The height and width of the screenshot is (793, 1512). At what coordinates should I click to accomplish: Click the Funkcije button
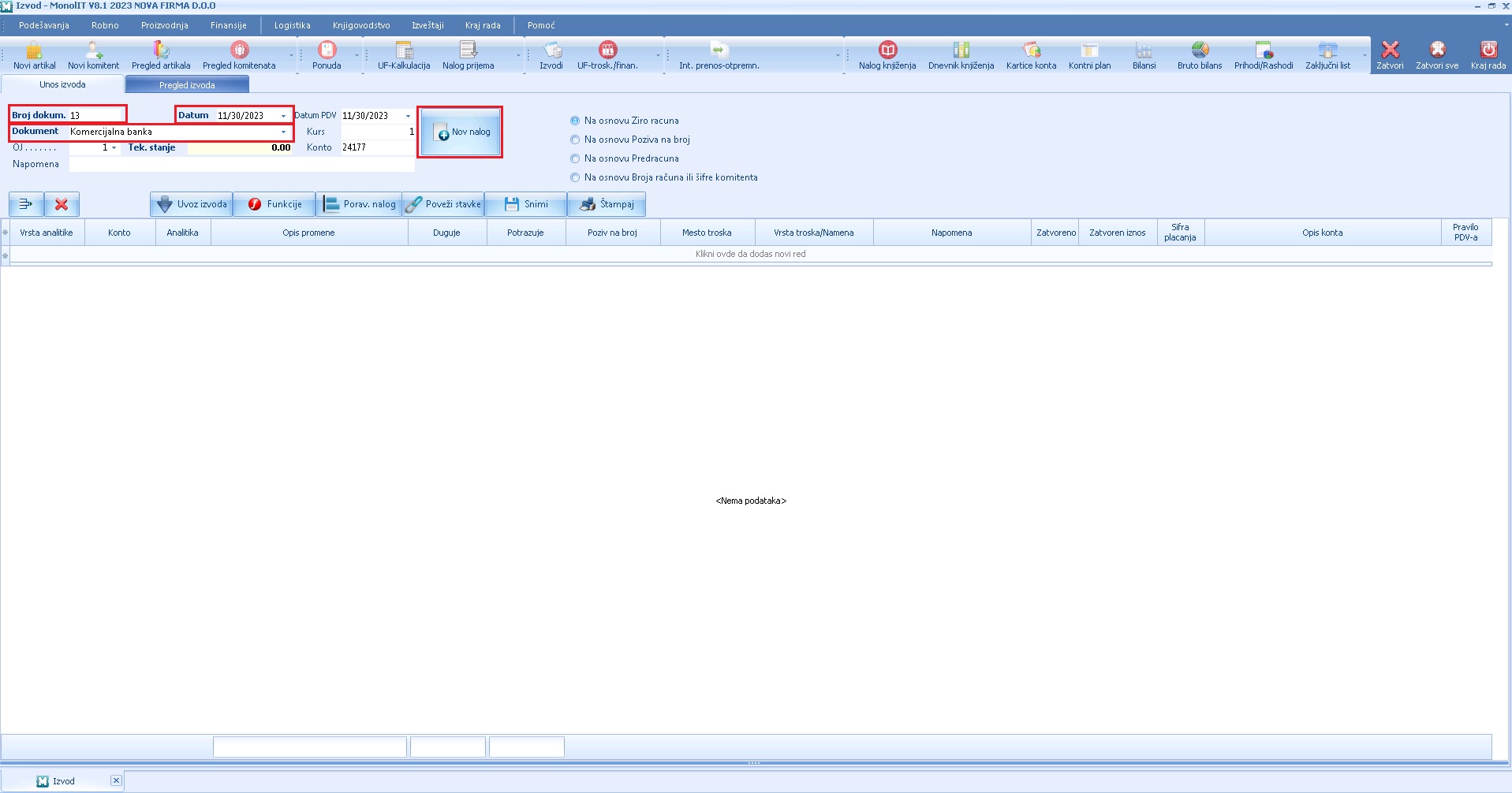coord(274,204)
